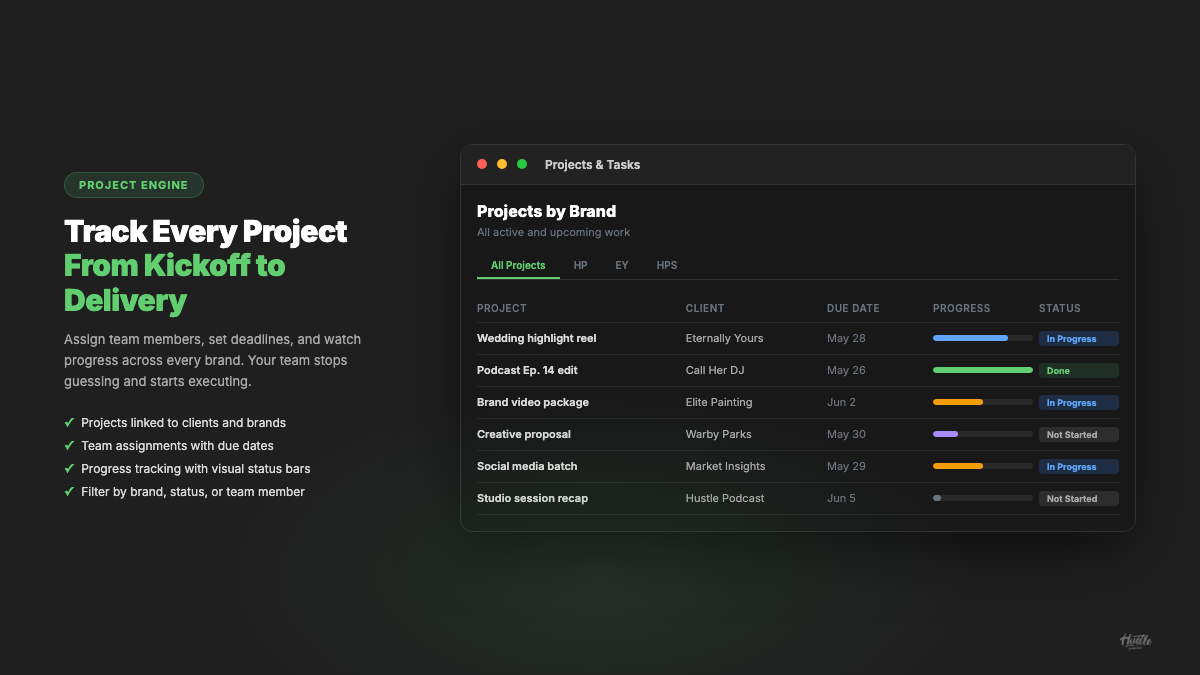Screen dimensions: 1200x675
Task: Click Wedding highlight reel blue progress bar
Action: (x=983, y=338)
